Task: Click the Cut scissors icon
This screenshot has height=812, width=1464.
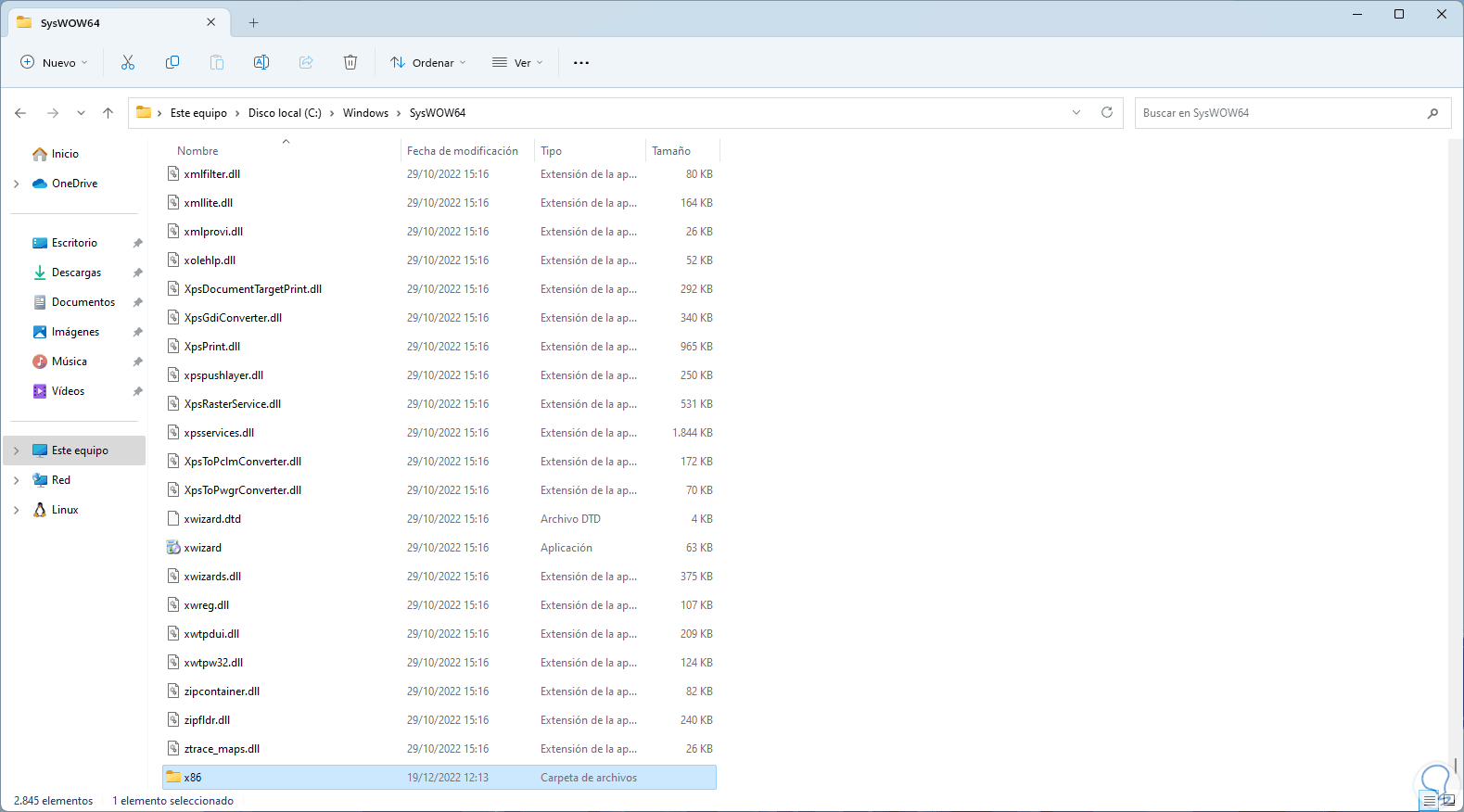Action: (128, 62)
